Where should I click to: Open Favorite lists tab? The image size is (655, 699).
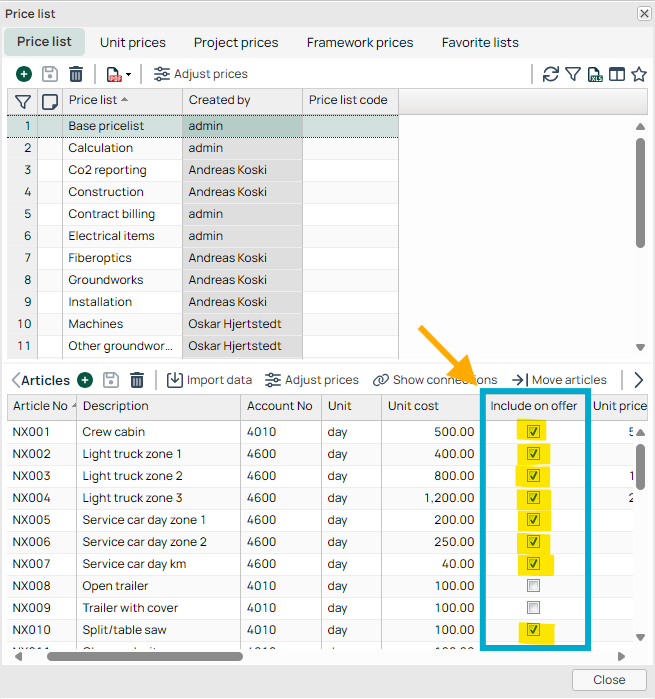click(480, 42)
